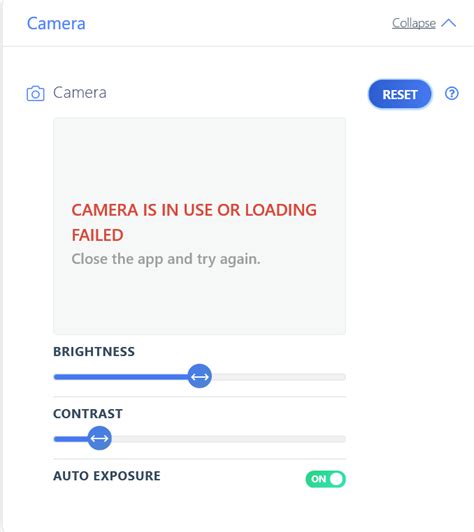This screenshot has width=474, height=532.
Task: Turn off the Auto Exposure toggle
Action: [x=325, y=479]
